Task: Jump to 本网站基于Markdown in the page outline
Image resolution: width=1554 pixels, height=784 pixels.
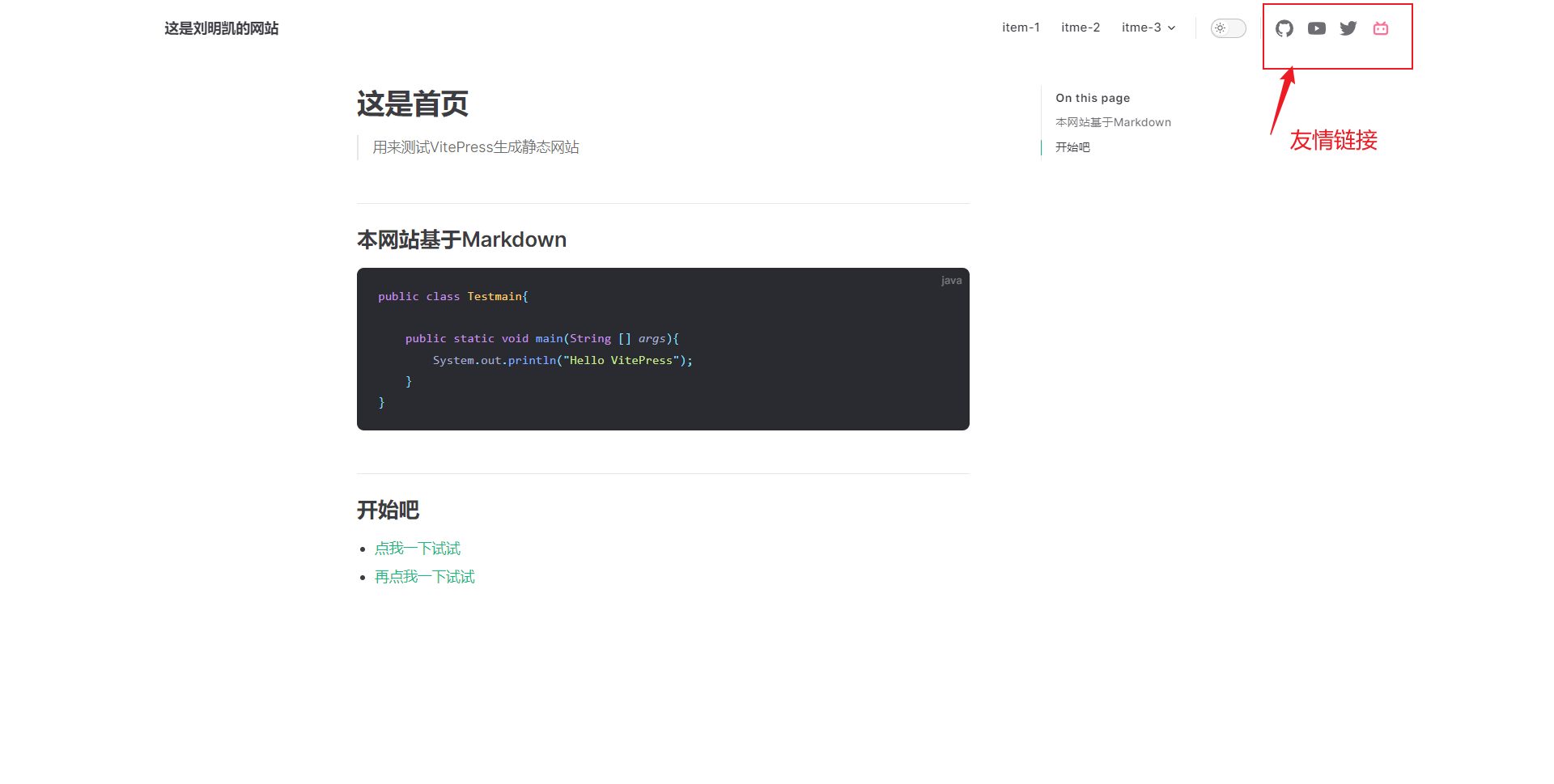Action: (x=1113, y=122)
